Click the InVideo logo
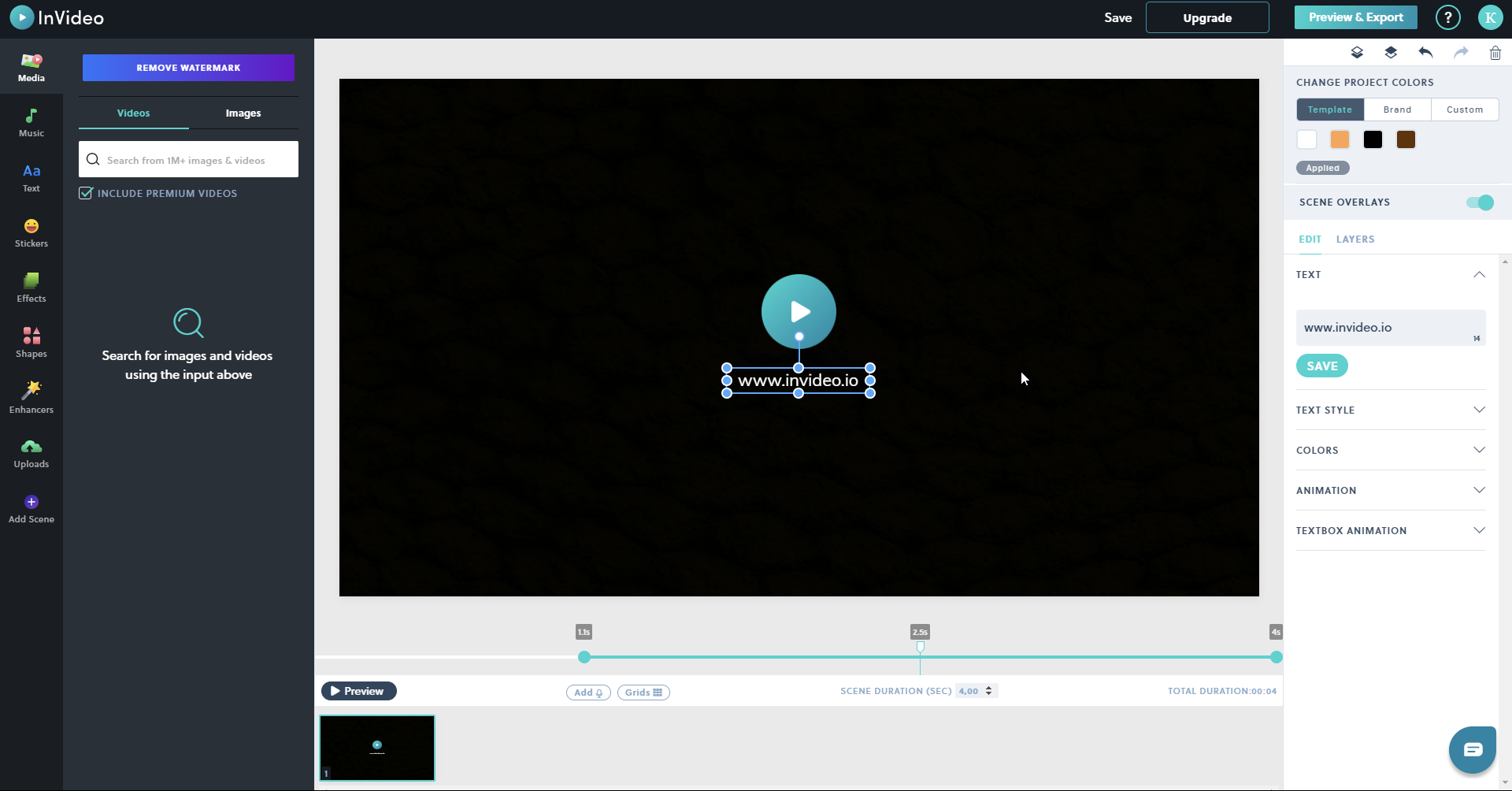 [57, 17]
